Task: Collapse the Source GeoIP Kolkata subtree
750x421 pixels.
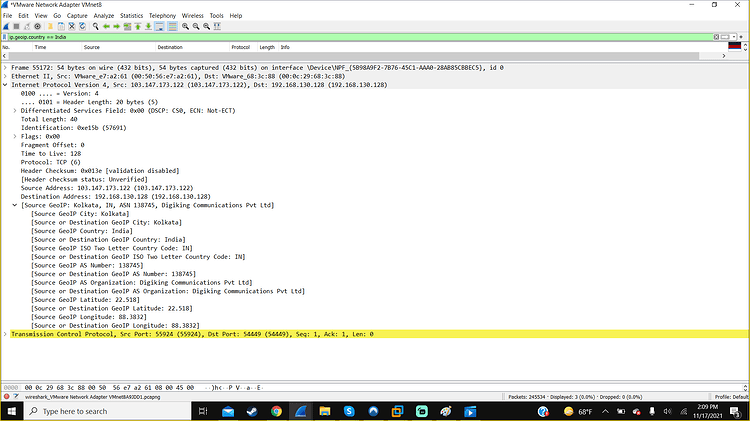Action: (x=15, y=205)
